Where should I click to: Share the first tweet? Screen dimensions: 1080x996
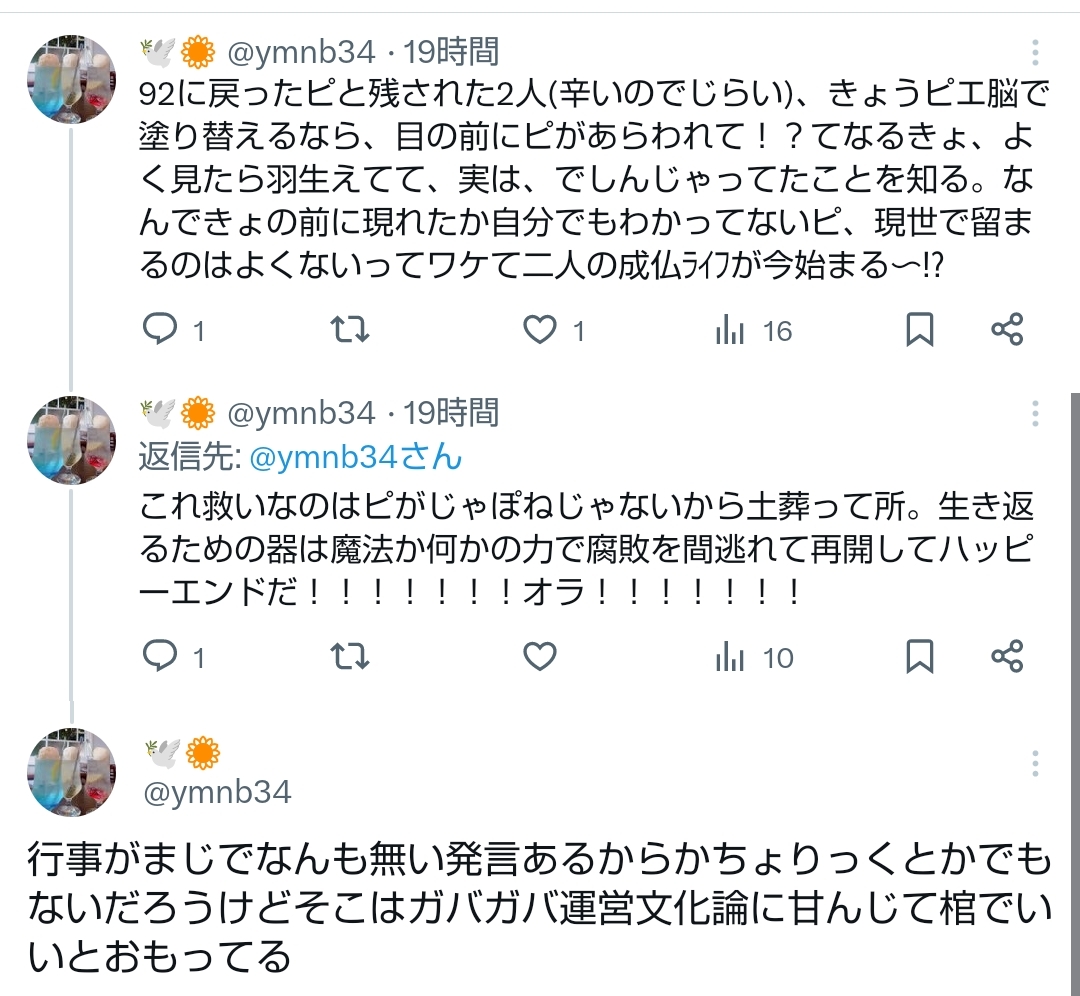tap(1006, 330)
